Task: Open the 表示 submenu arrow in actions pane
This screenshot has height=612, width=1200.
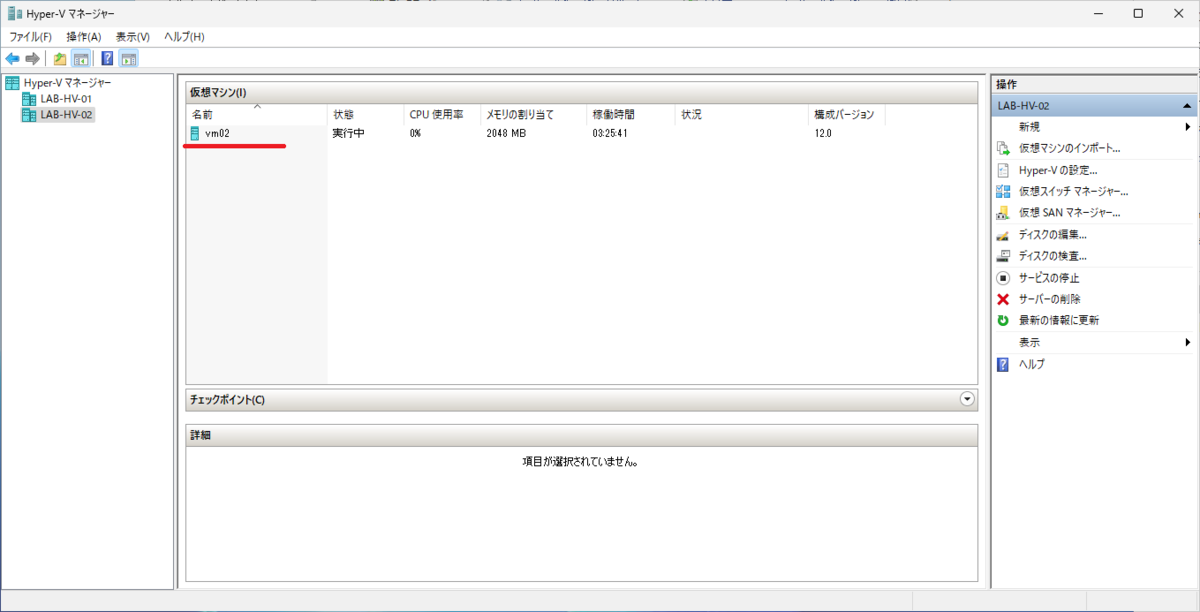Action: (1187, 342)
